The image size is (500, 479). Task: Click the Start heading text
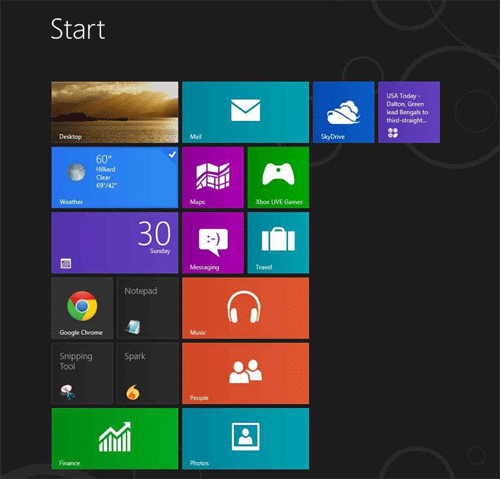[78, 29]
